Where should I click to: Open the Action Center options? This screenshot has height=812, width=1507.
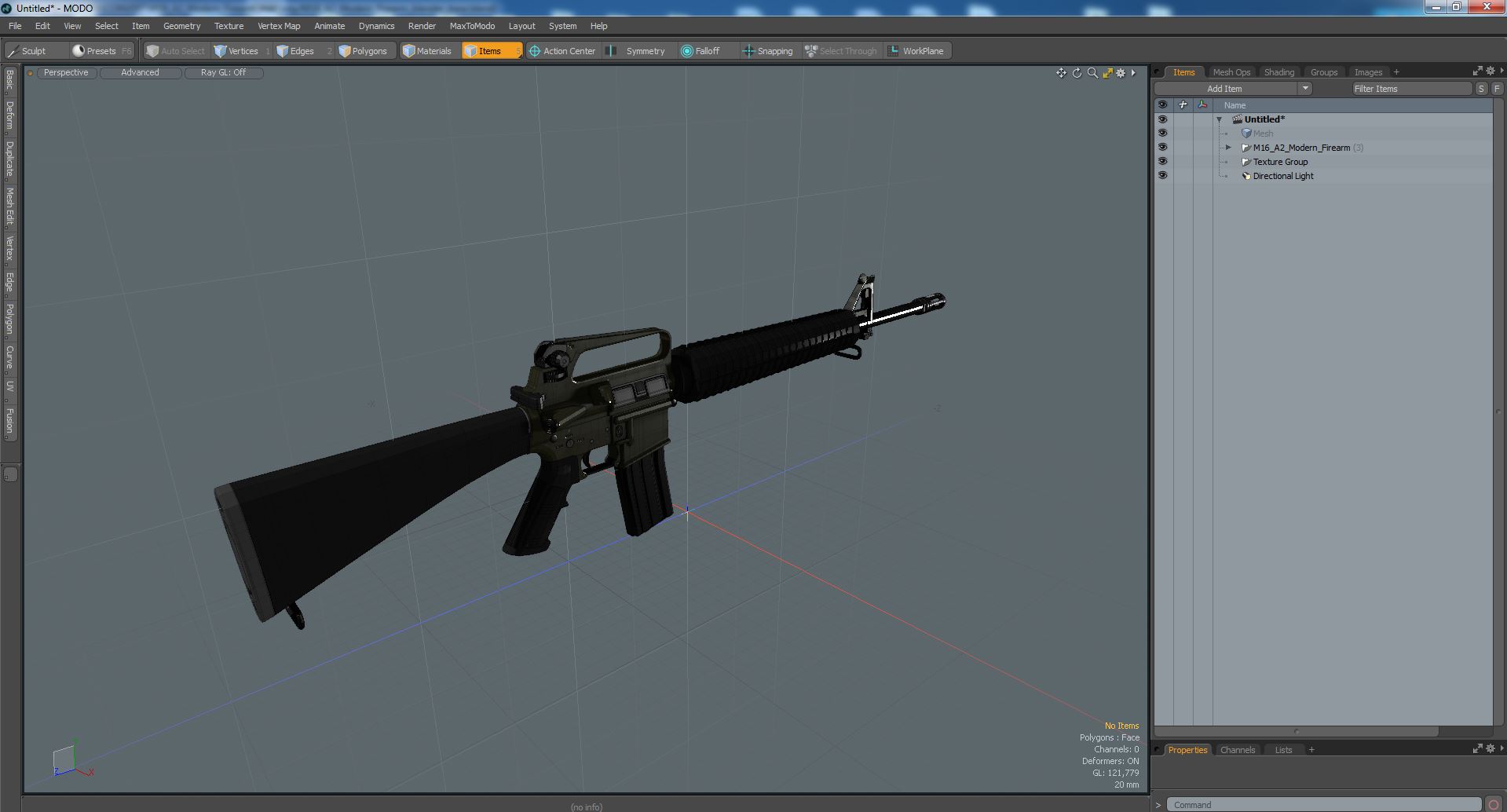click(x=563, y=51)
